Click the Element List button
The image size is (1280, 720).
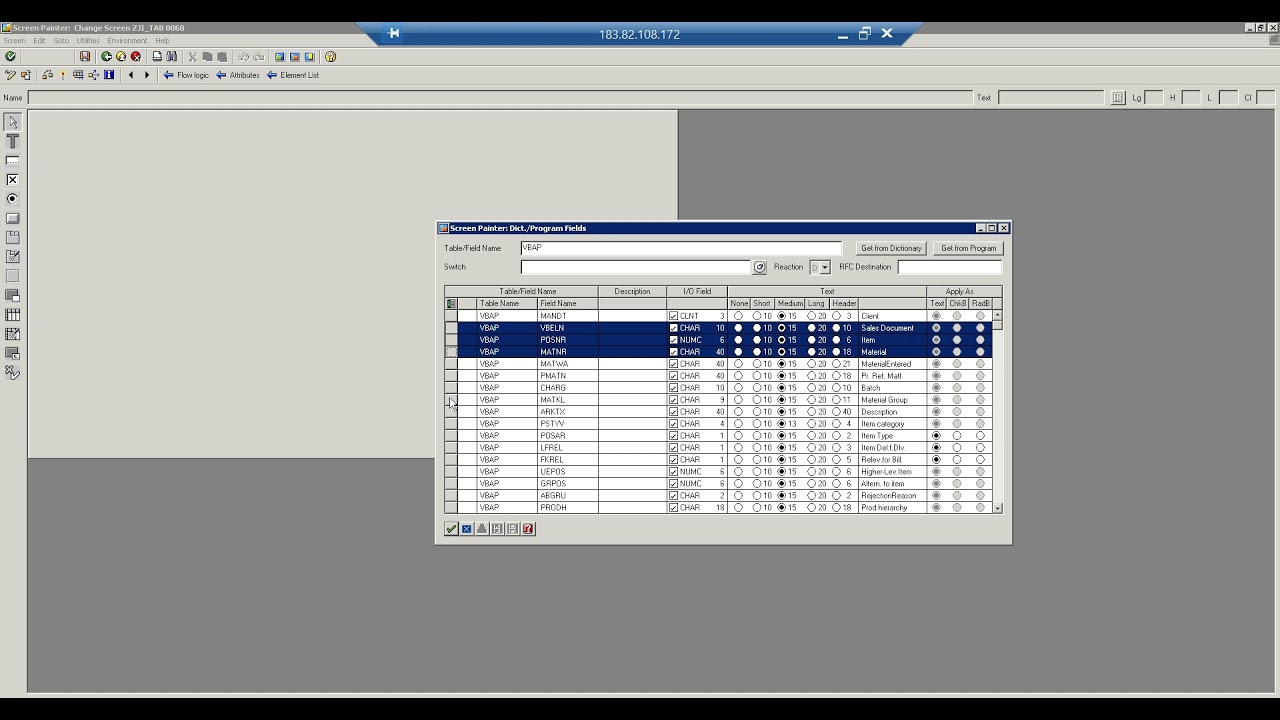293,75
